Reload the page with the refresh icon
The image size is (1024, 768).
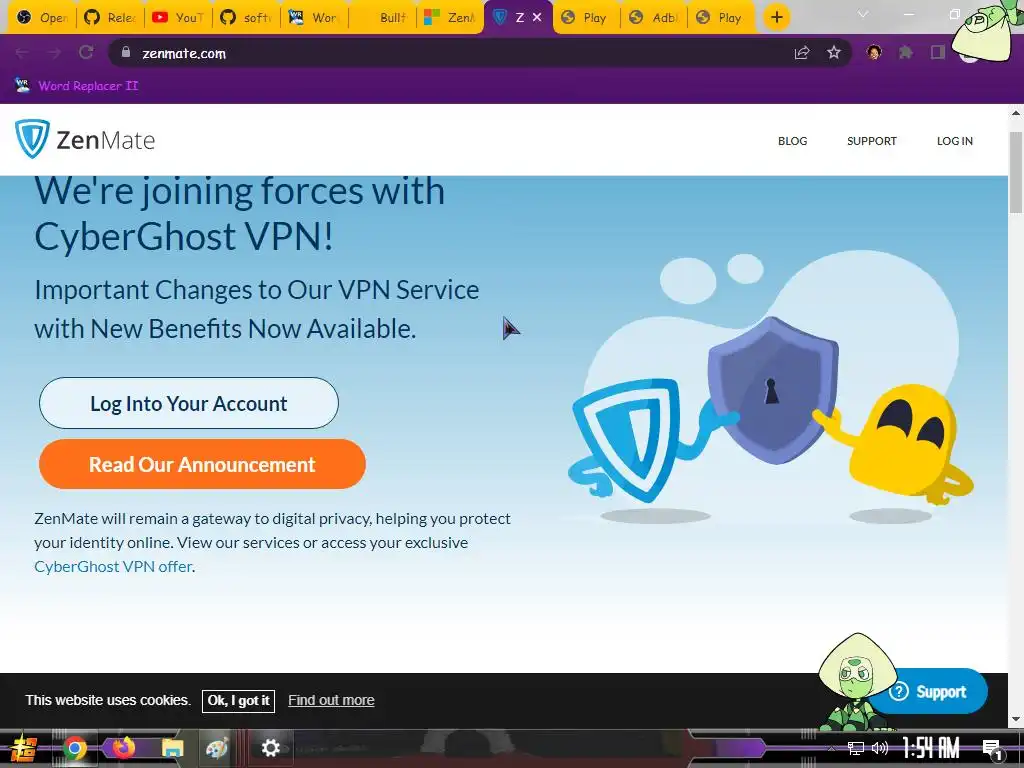tap(86, 53)
